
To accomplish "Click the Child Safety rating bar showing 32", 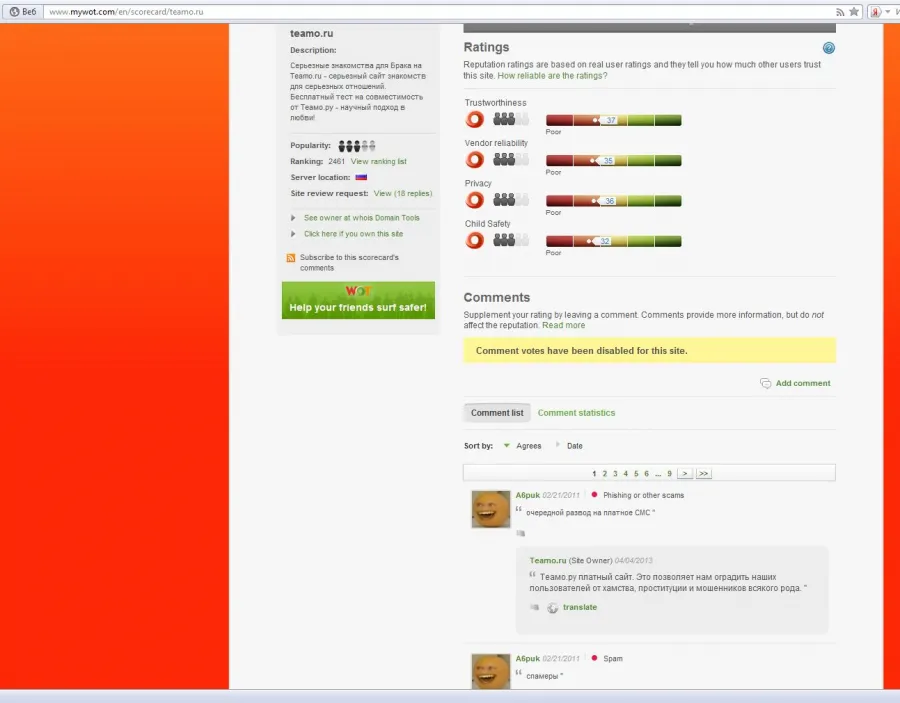I will tap(613, 240).
